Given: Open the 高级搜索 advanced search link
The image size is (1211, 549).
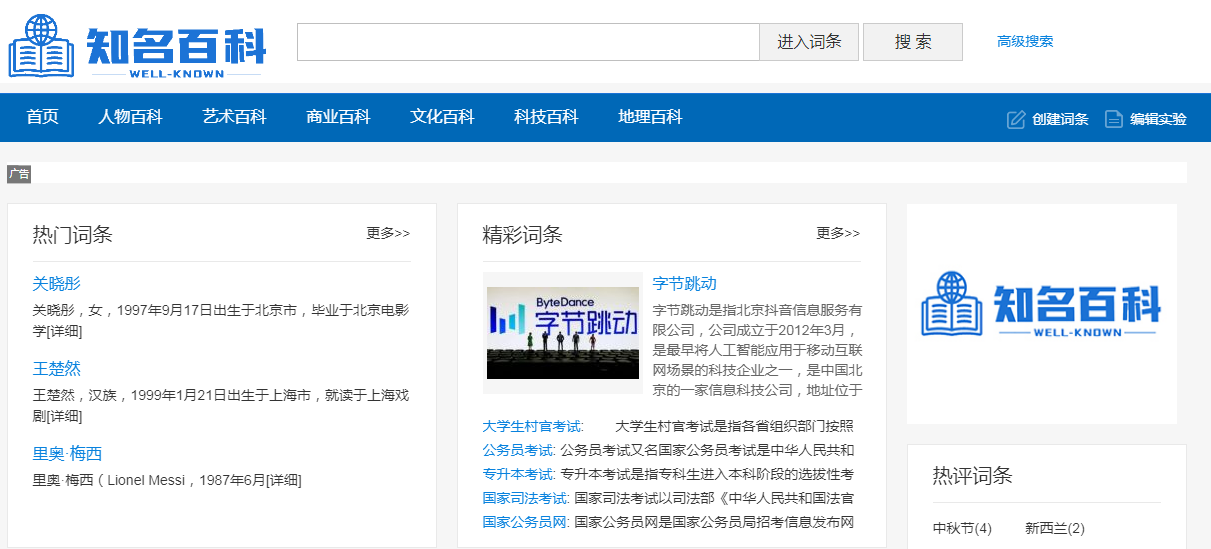Looking at the screenshot, I should coord(1025,42).
